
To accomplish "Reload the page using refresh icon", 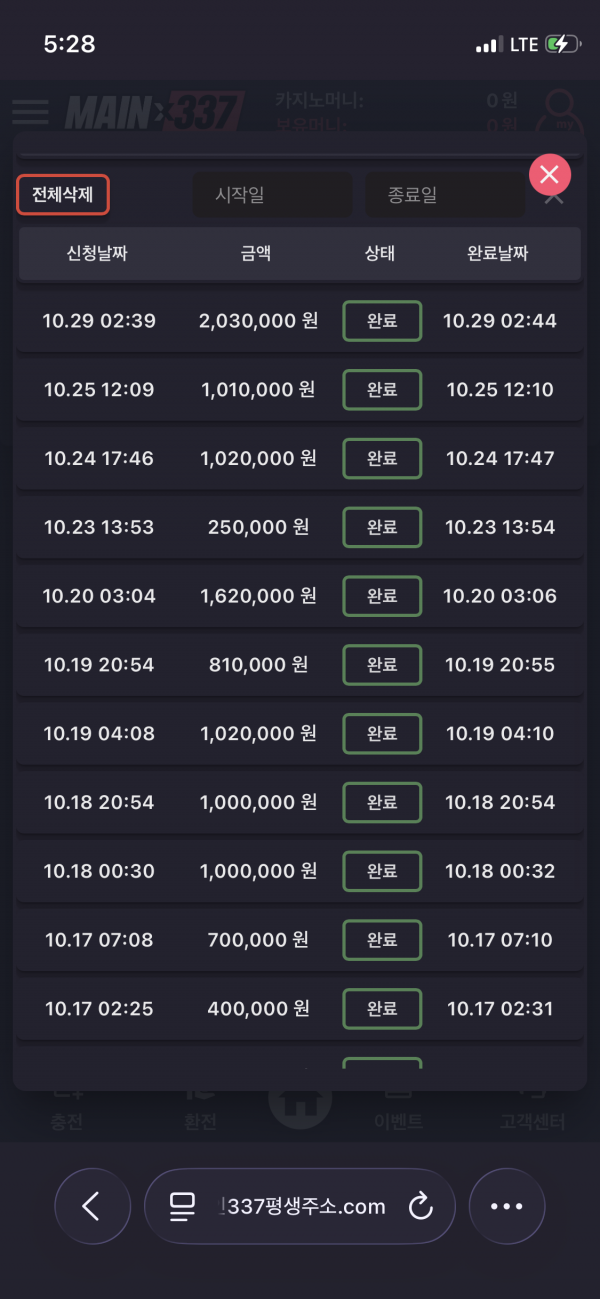I will (421, 1206).
